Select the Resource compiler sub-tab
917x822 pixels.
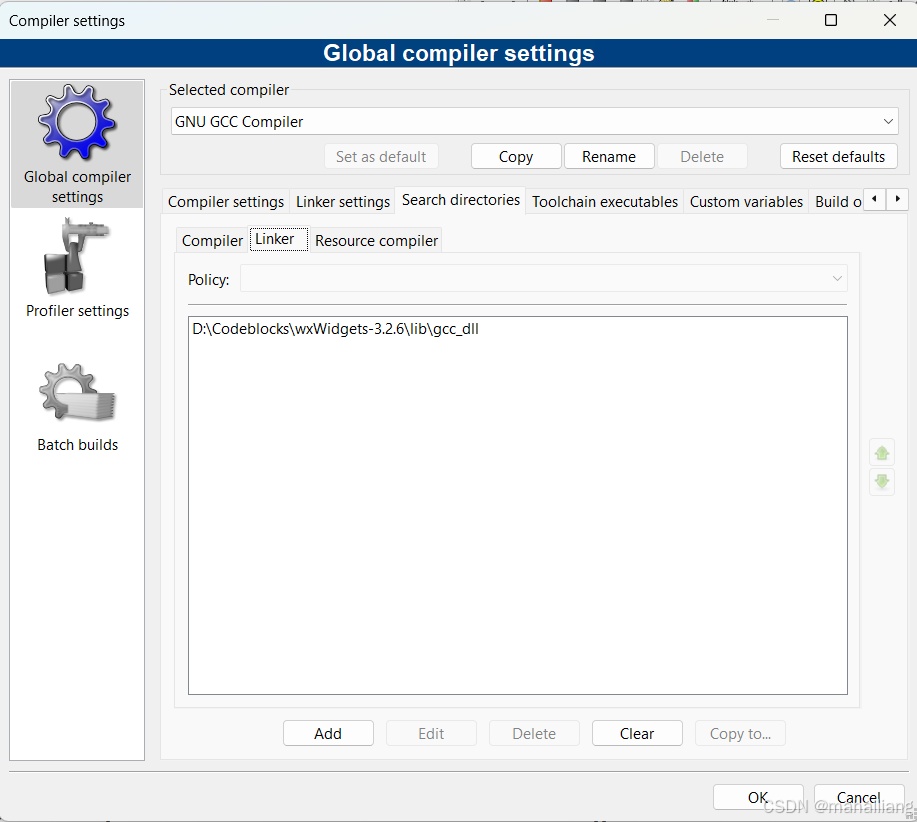point(376,240)
